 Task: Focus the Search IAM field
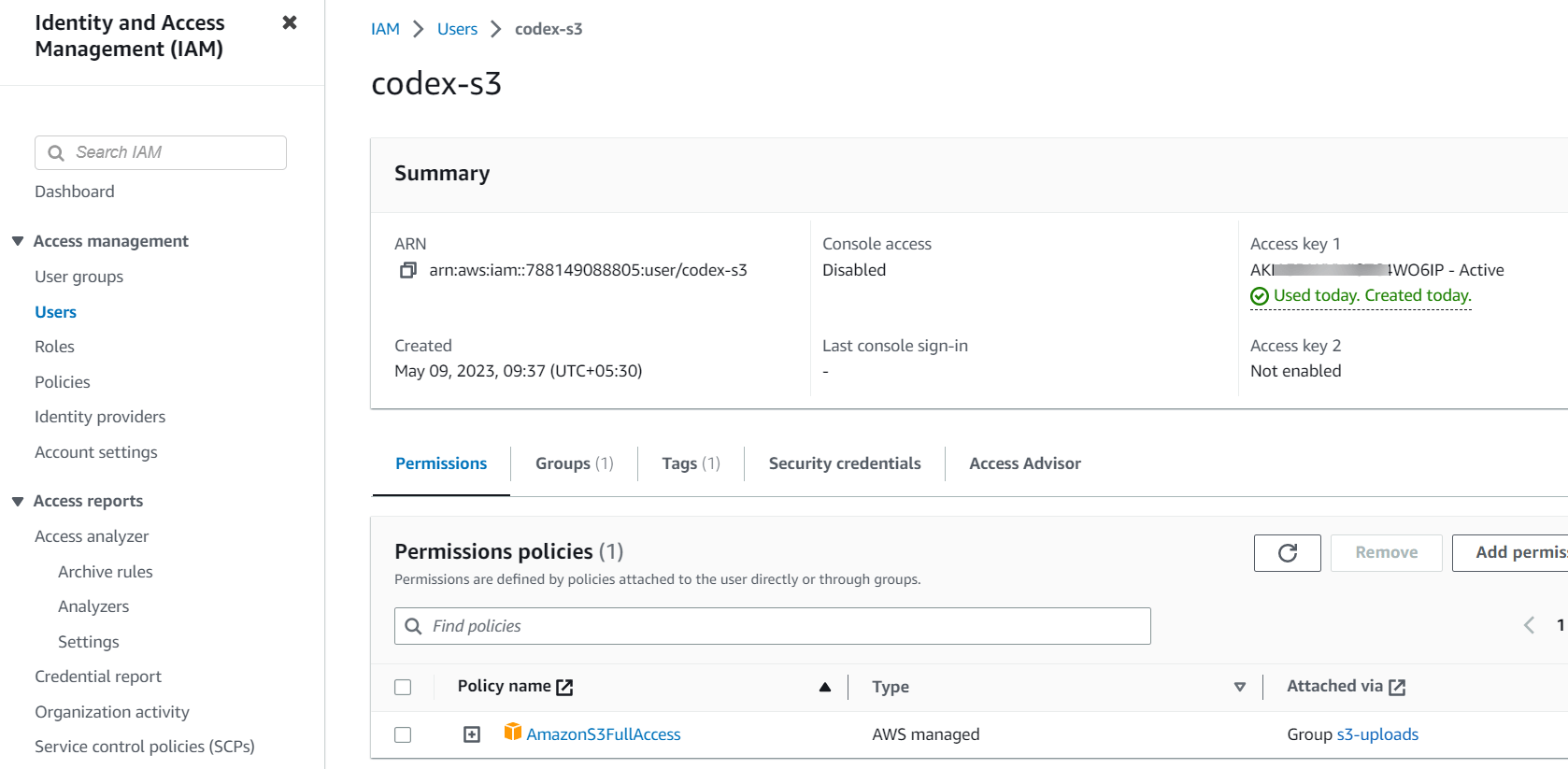click(161, 153)
